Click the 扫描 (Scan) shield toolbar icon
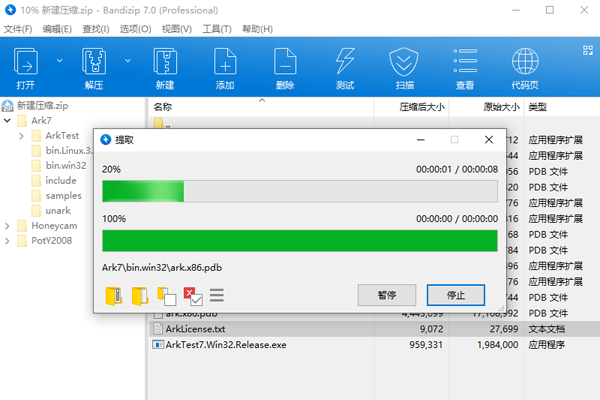600x400 pixels. coord(404,61)
